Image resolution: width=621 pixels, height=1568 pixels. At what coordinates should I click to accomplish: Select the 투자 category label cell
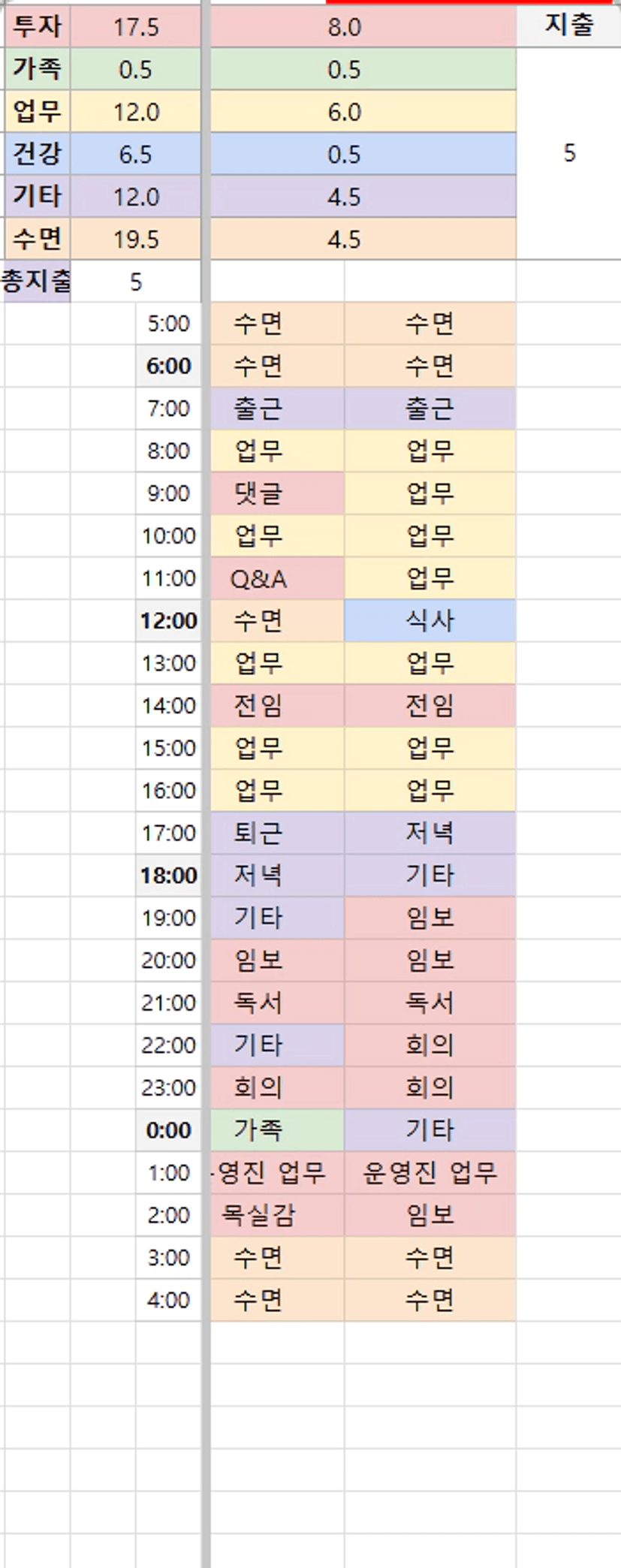[37, 27]
